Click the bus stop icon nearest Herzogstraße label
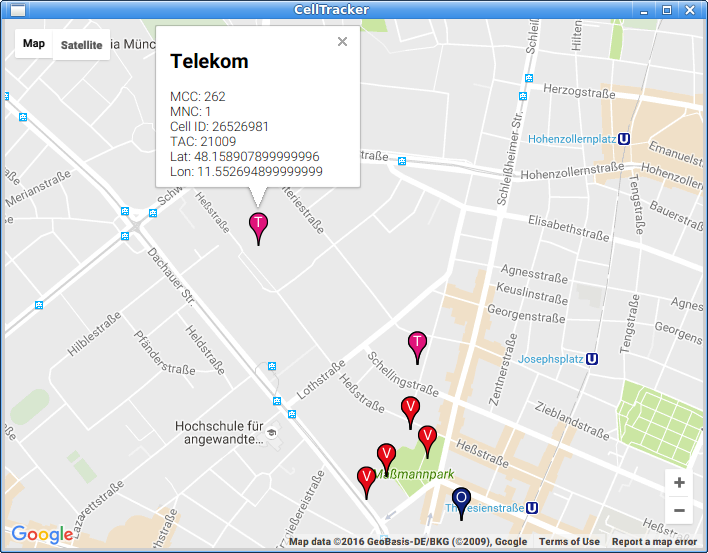The image size is (708, 553). pos(529,78)
